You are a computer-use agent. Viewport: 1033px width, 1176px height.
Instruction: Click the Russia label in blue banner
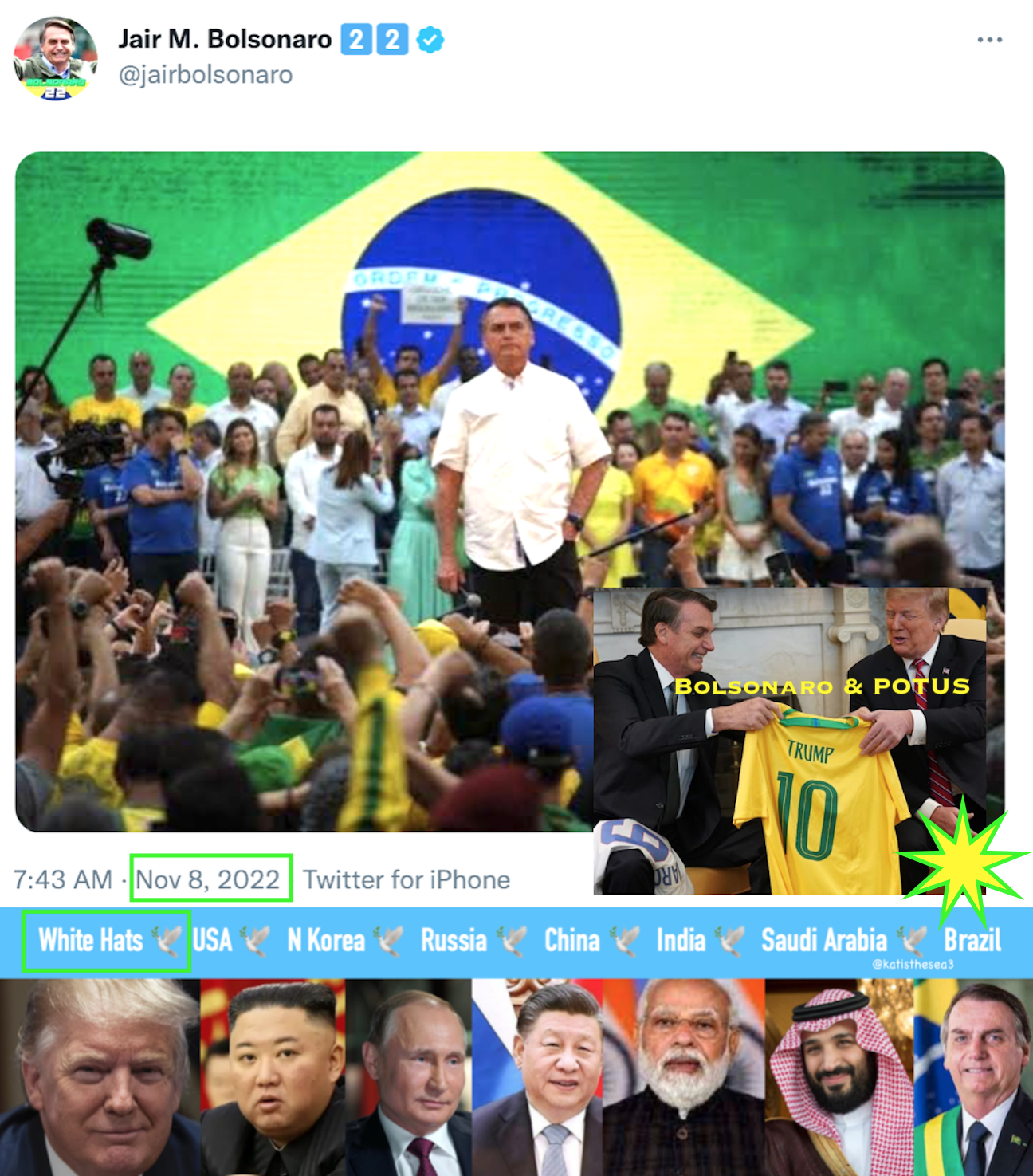click(x=454, y=941)
